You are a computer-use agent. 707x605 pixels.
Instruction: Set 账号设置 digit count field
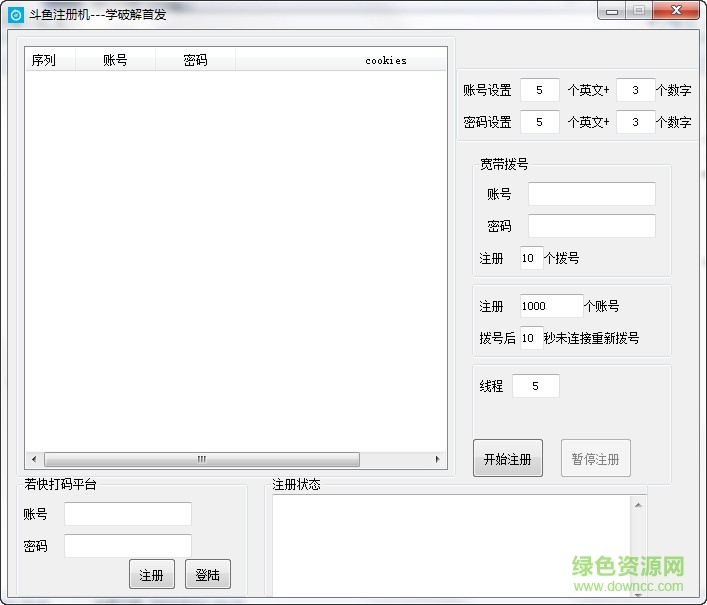click(635, 90)
